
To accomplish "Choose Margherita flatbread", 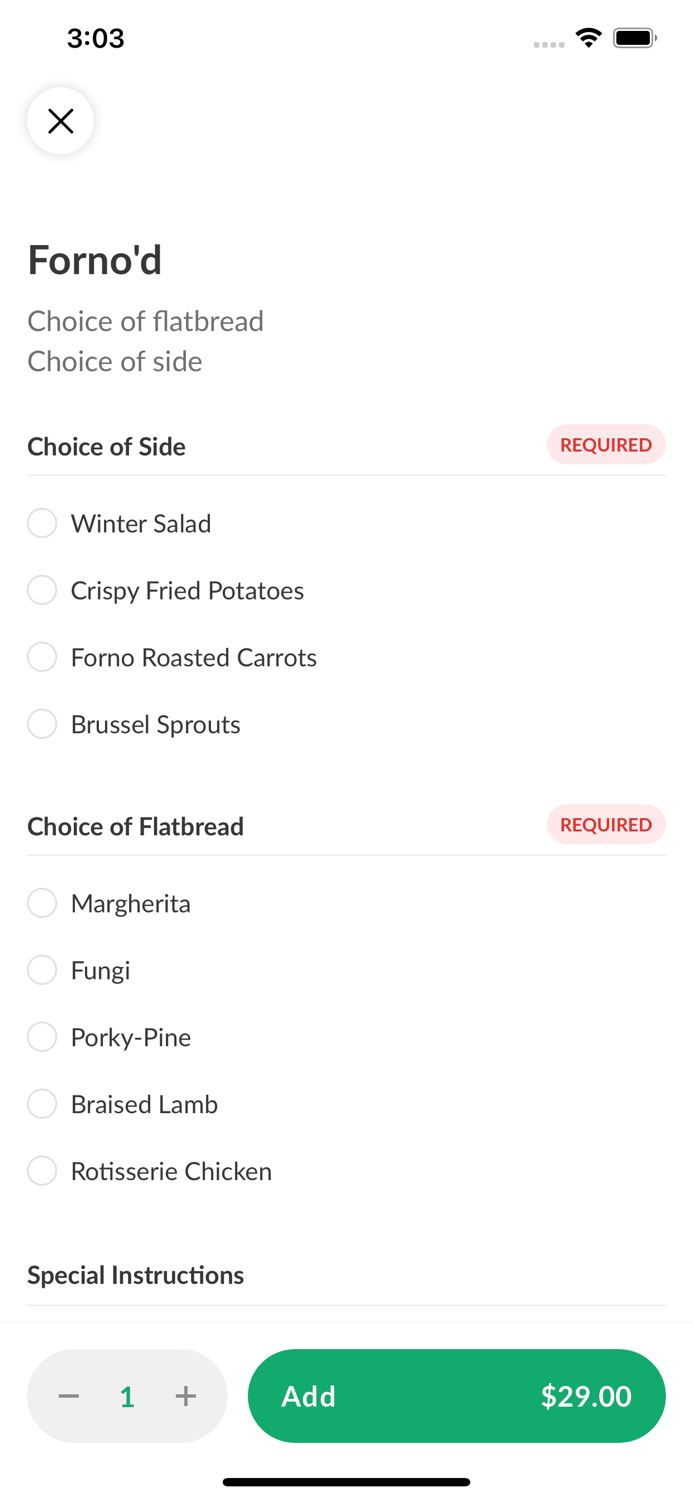I will [42, 903].
